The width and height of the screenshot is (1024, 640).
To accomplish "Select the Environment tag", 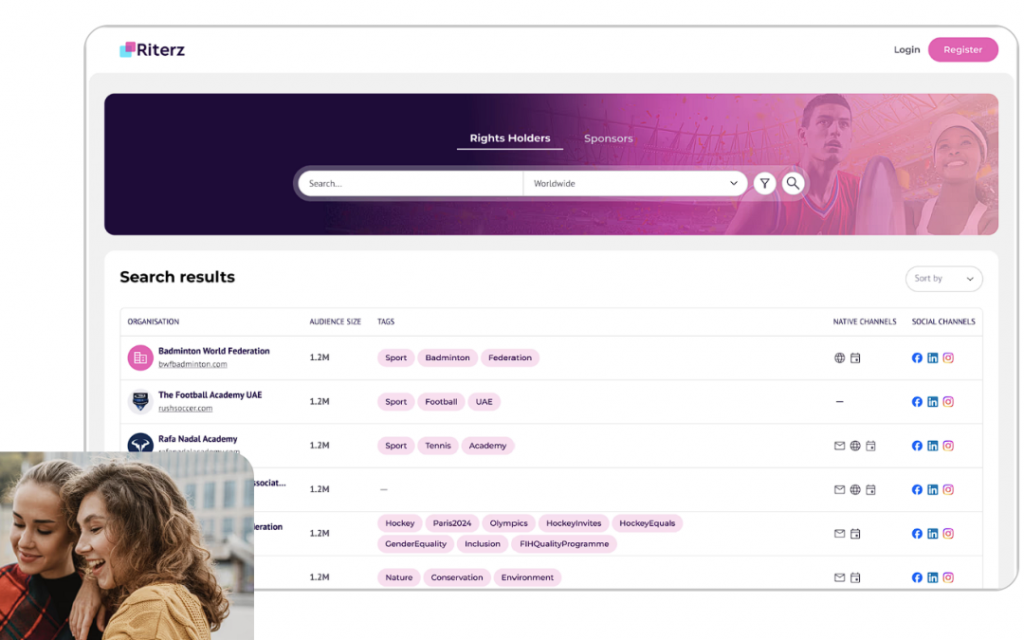I will coord(527,577).
